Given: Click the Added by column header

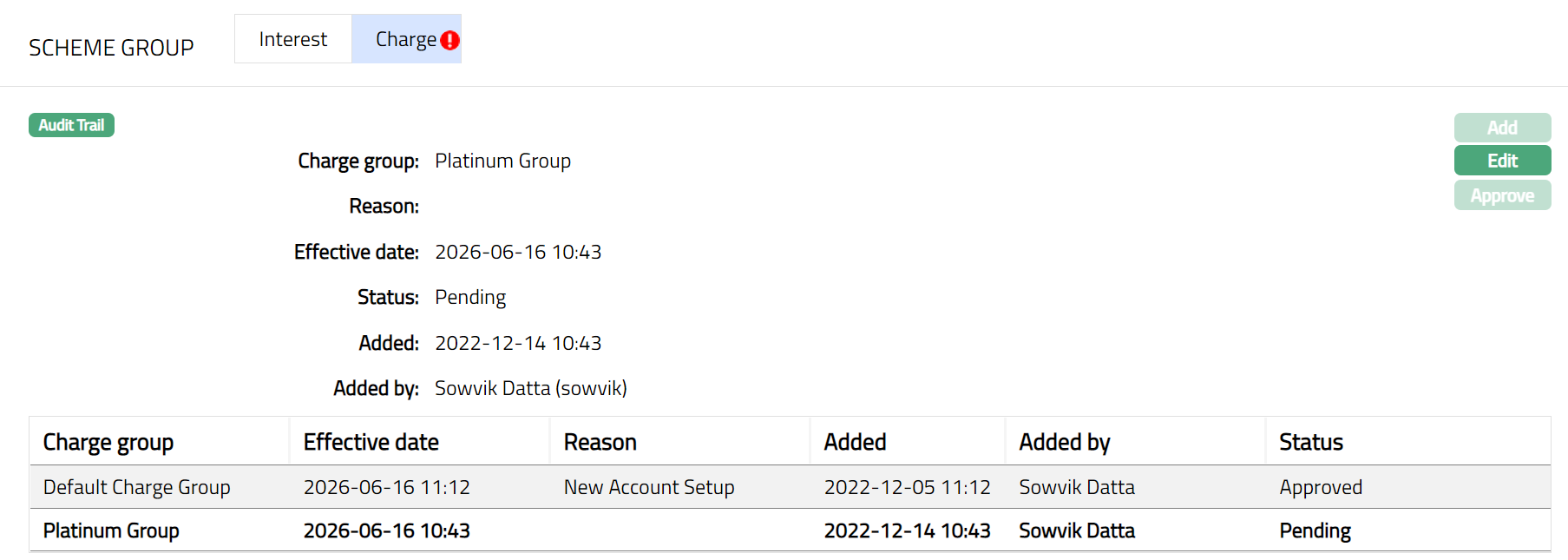Looking at the screenshot, I should click(1064, 442).
